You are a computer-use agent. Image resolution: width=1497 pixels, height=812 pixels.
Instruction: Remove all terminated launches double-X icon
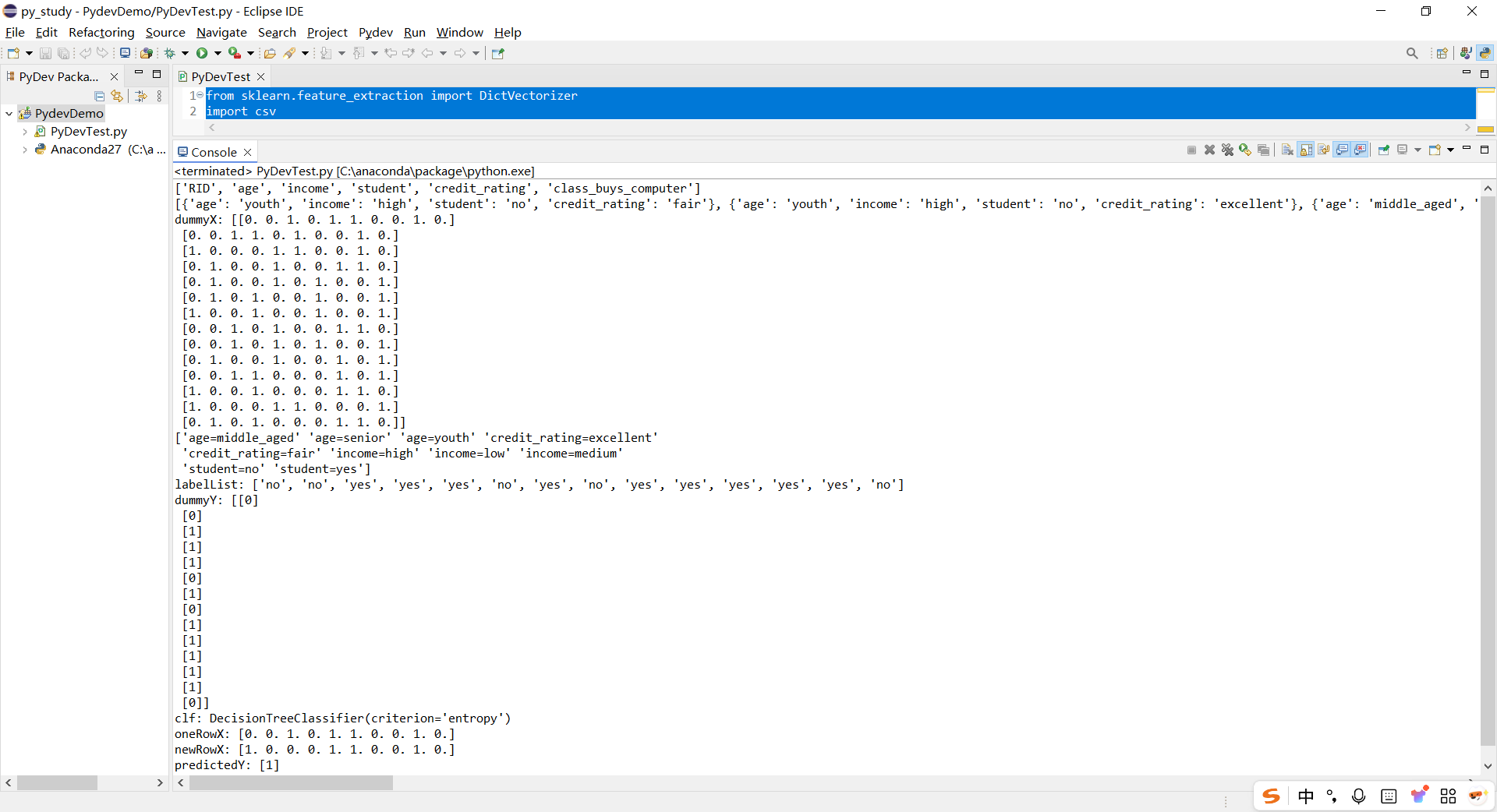(x=1227, y=150)
